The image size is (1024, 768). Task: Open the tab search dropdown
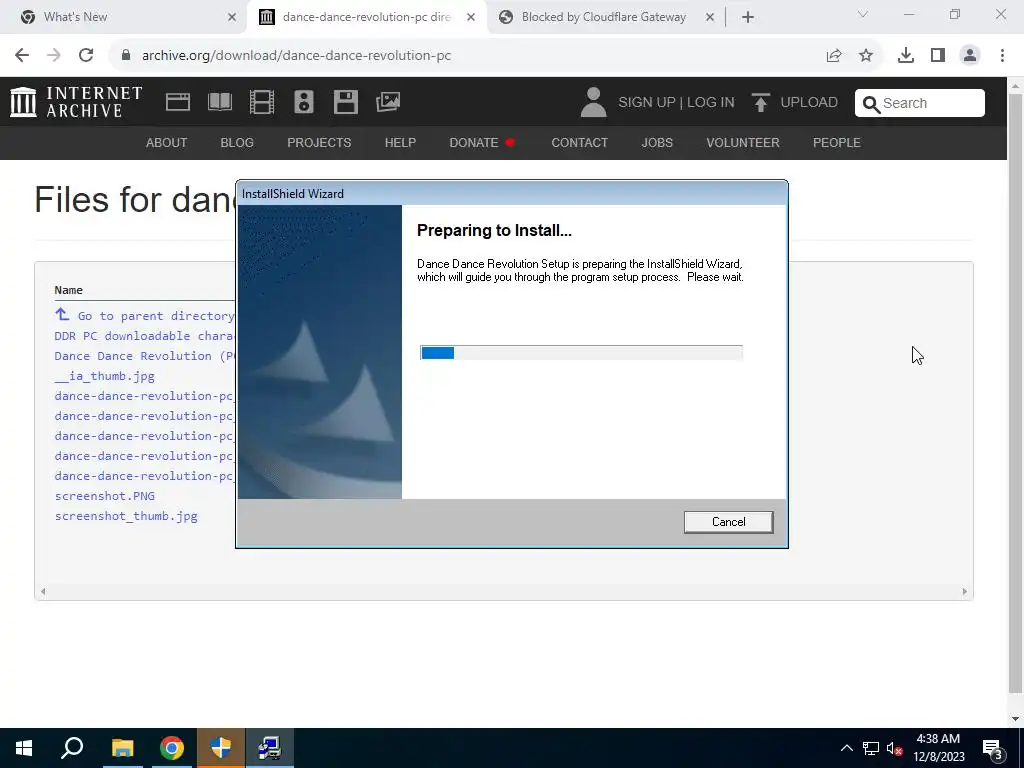pyautogui.click(x=863, y=14)
